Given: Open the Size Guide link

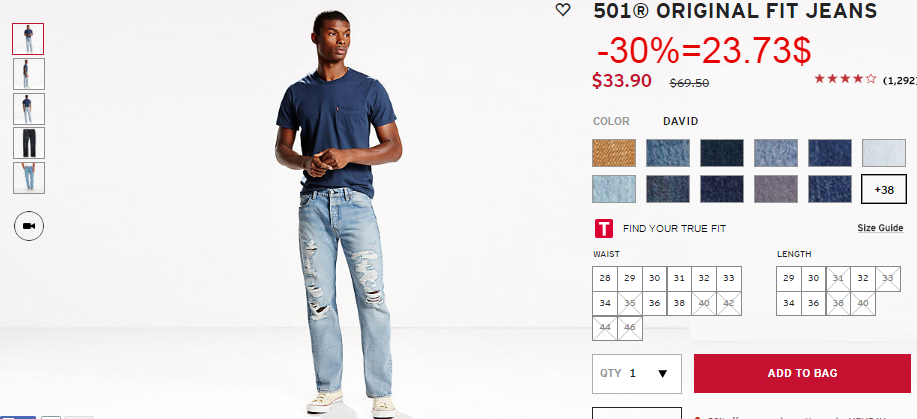Looking at the screenshot, I should click(880, 228).
